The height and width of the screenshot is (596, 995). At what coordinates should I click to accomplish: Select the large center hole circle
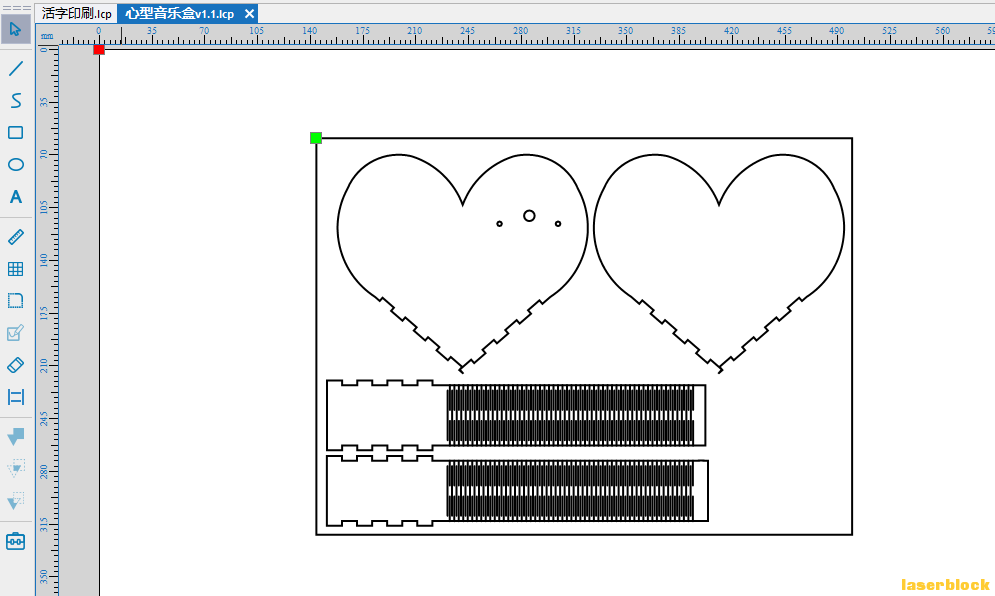click(529, 216)
